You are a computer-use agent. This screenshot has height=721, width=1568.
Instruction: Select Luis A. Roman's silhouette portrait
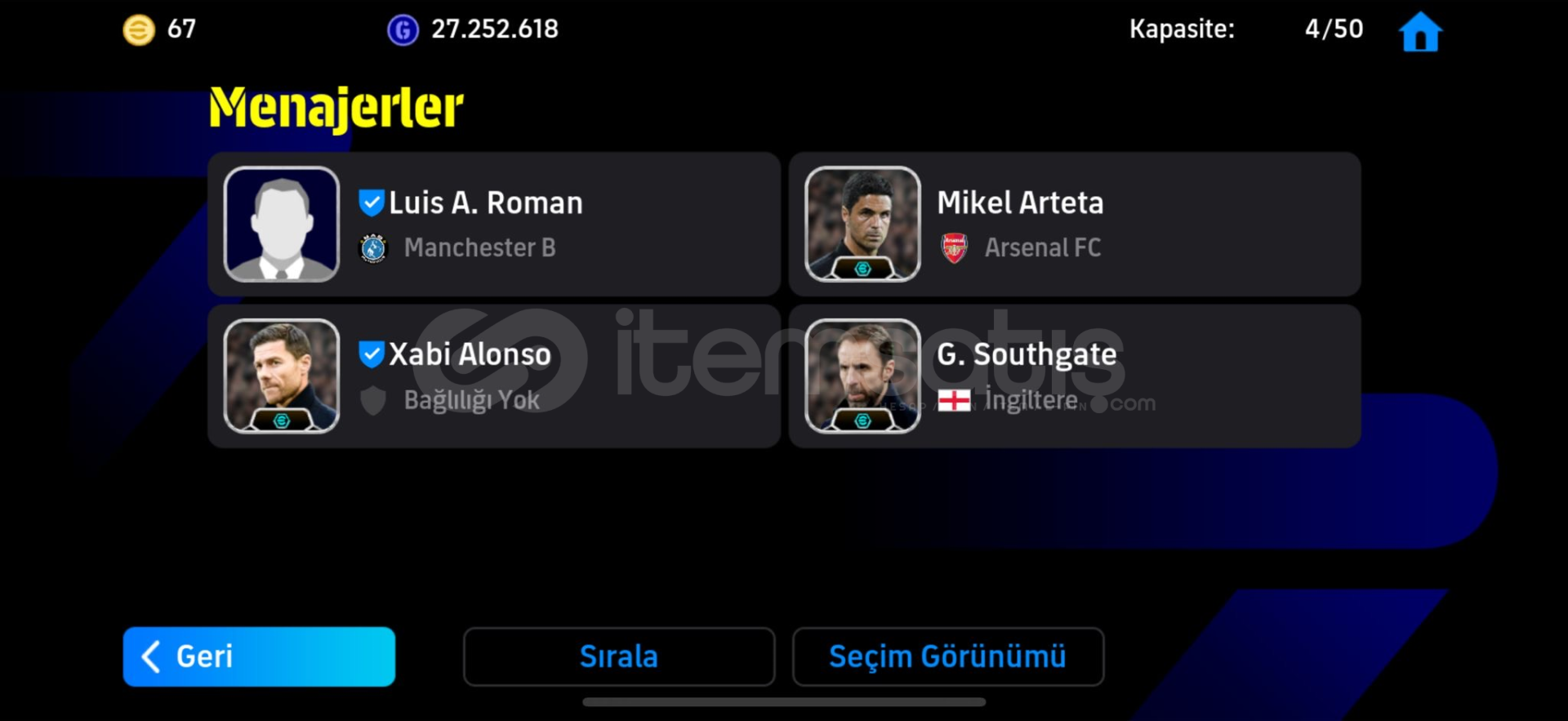click(282, 225)
